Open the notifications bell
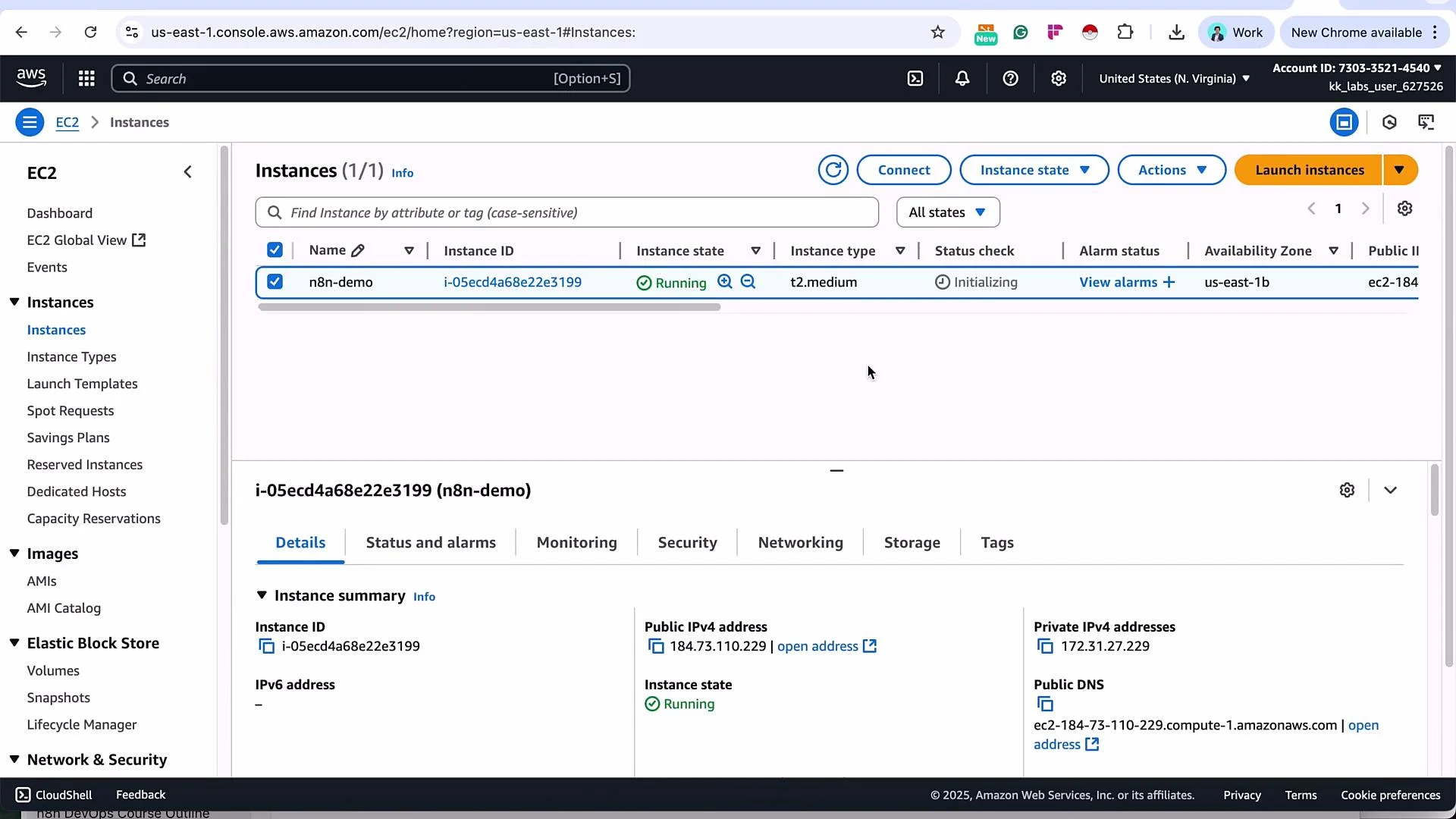This screenshot has width=1456, height=819. (962, 78)
